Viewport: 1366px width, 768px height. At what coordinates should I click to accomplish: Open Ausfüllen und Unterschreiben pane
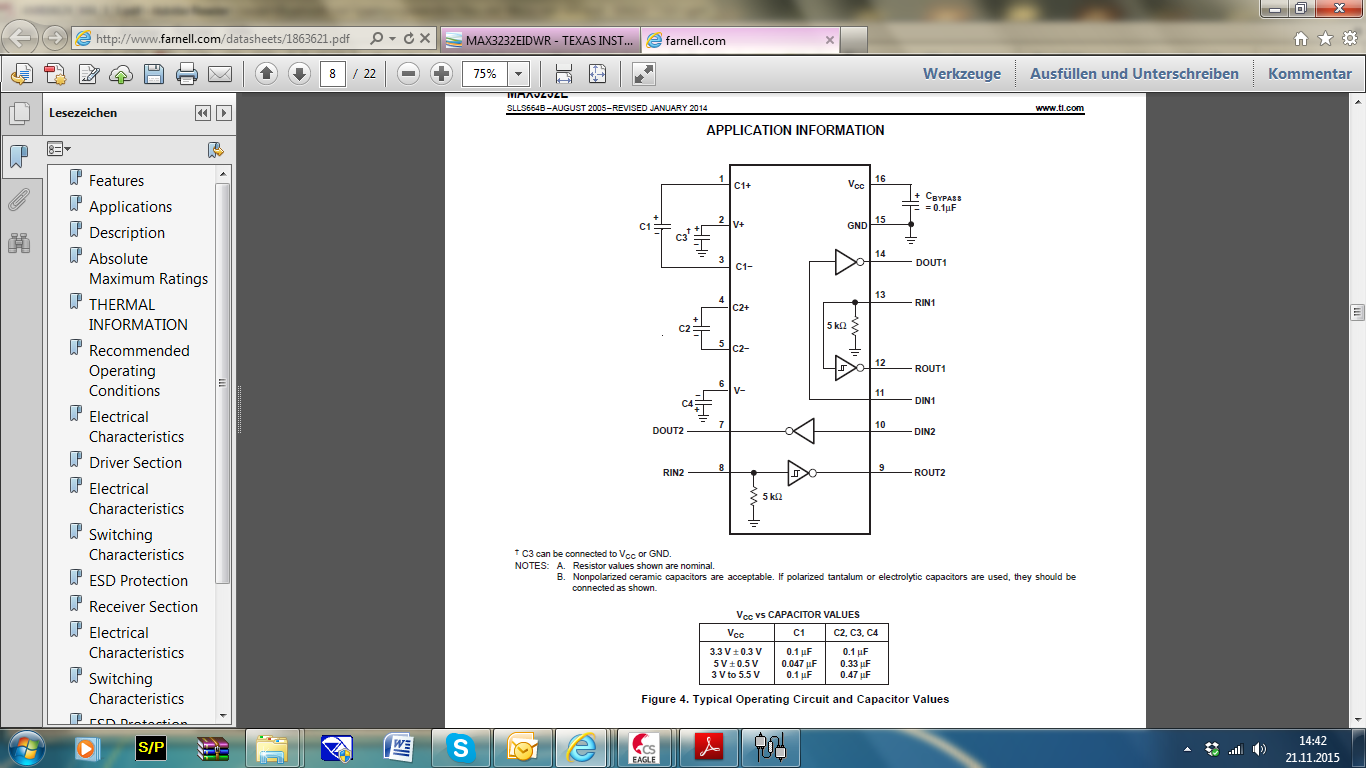[x=1134, y=74]
